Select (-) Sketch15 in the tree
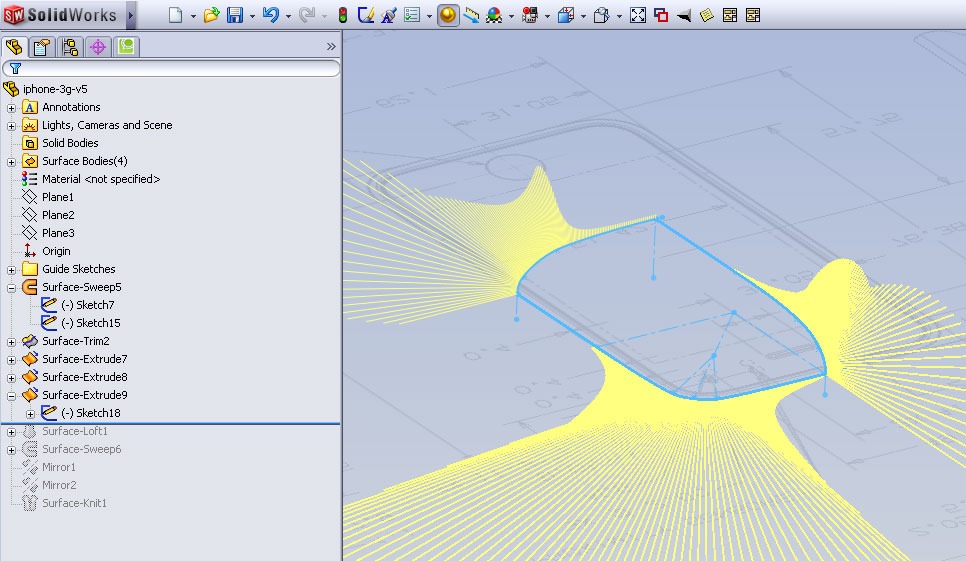This screenshot has height=561, width=966. click(91, 323)
